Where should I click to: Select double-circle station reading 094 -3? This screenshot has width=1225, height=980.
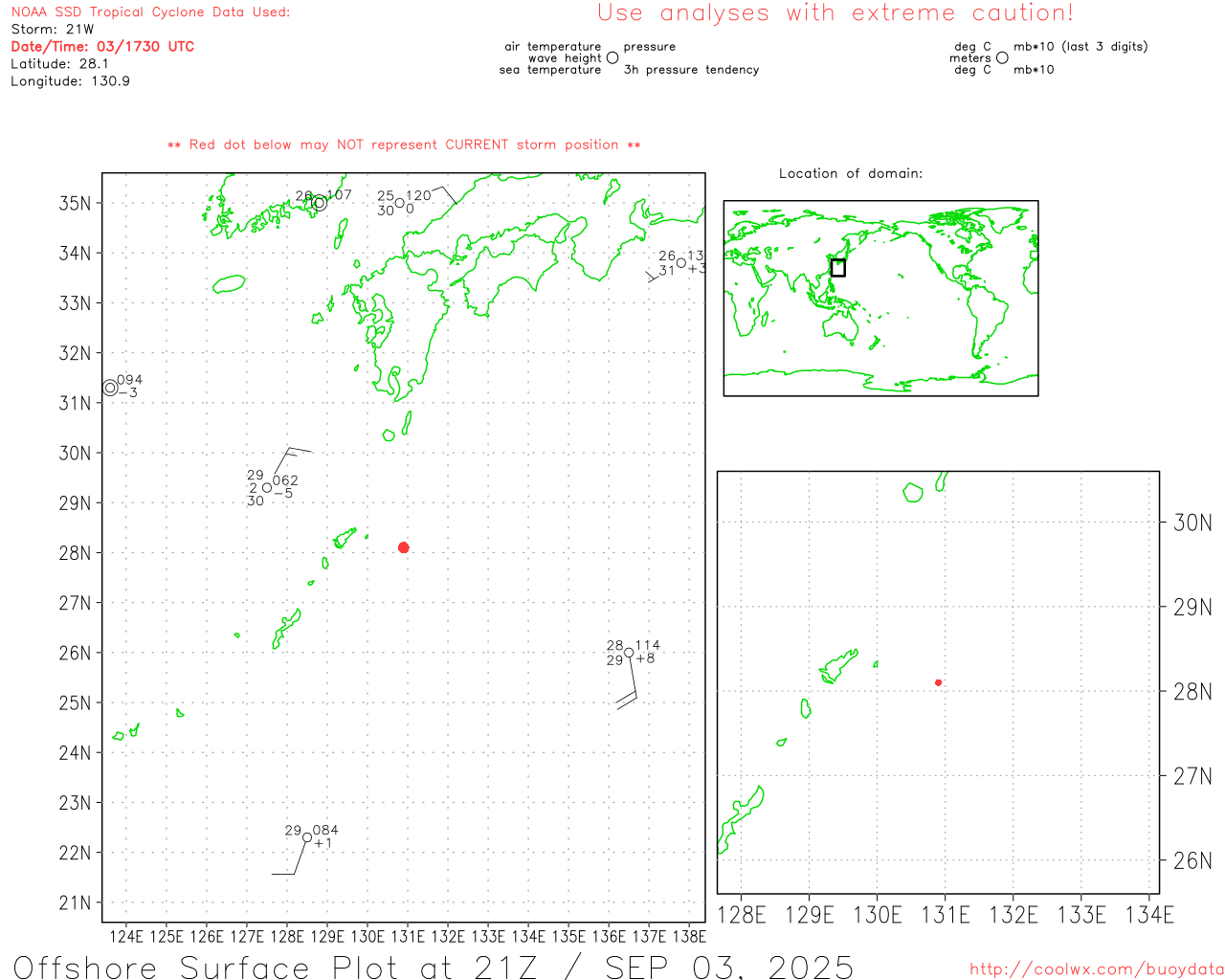(x=111, y=388)
